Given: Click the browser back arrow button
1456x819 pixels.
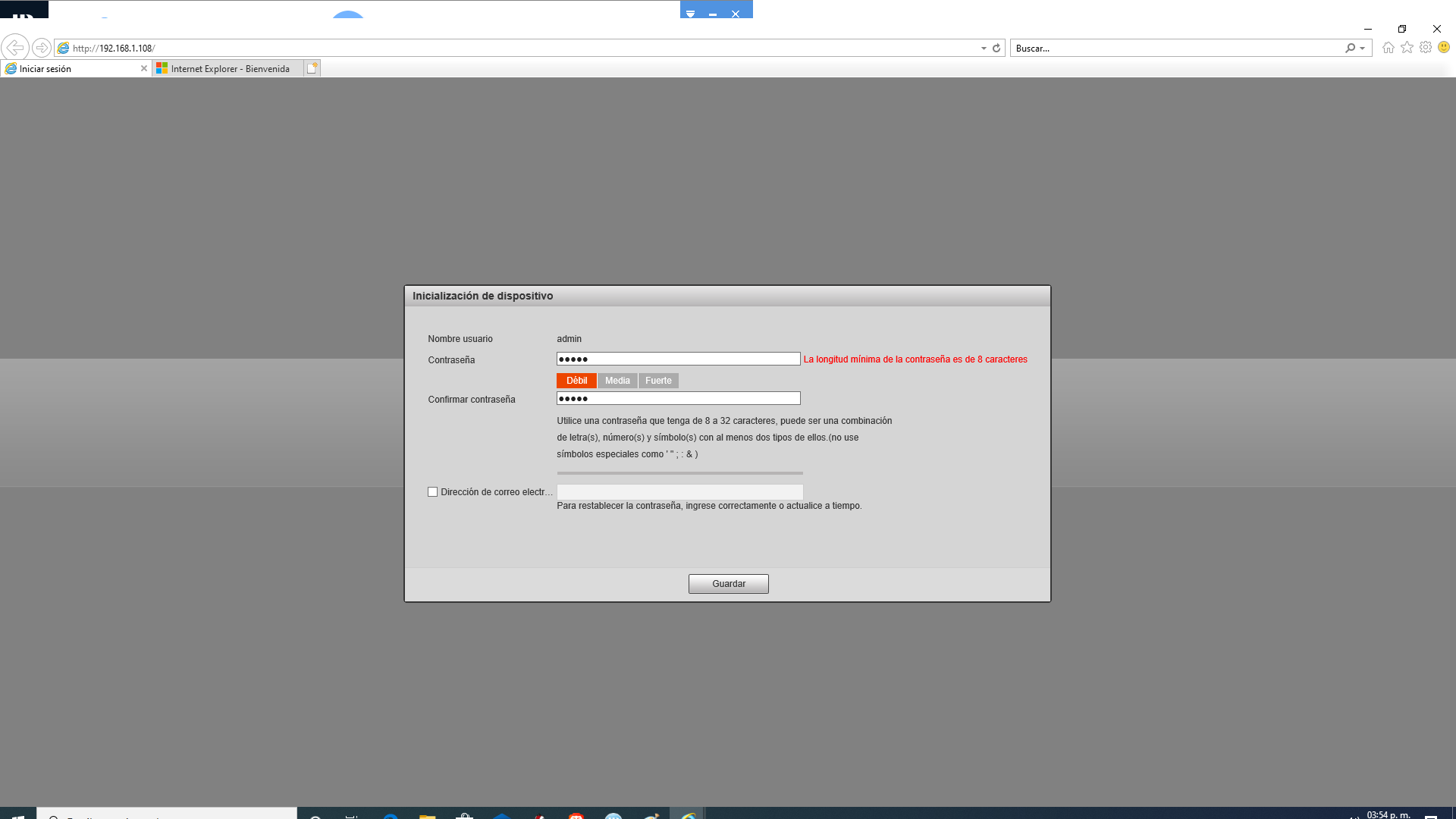Looking at the screenshot, I should pyautogui.click(x=15, y=48).
